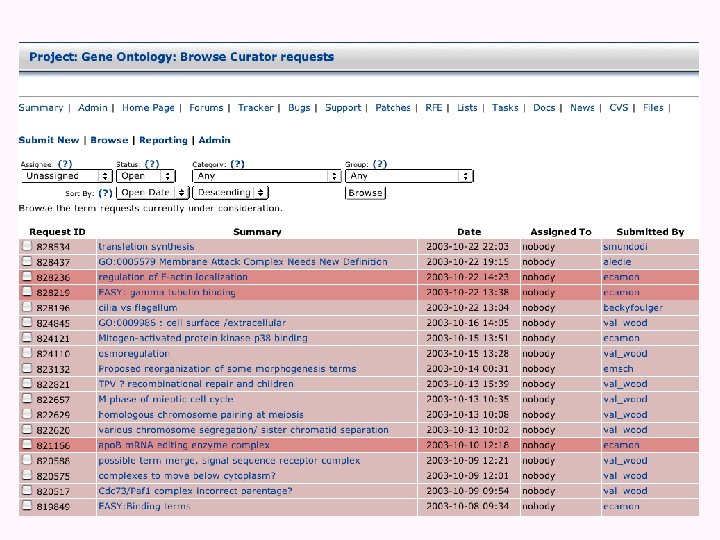Open help (?) next to Status

click(152, 164)
